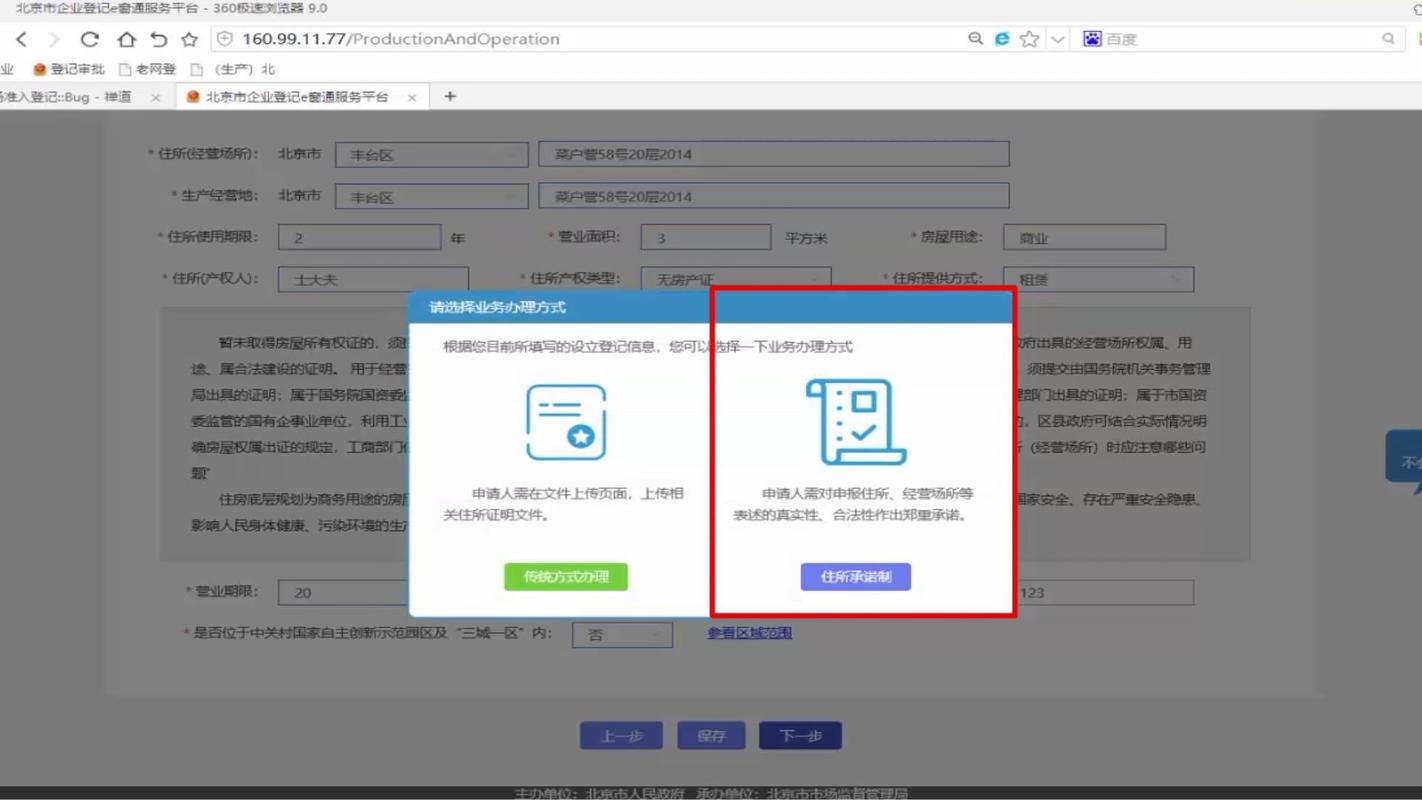Open the browser home page icon
The width and height of the screenshot is (1422, 800).
click(126, 39)
